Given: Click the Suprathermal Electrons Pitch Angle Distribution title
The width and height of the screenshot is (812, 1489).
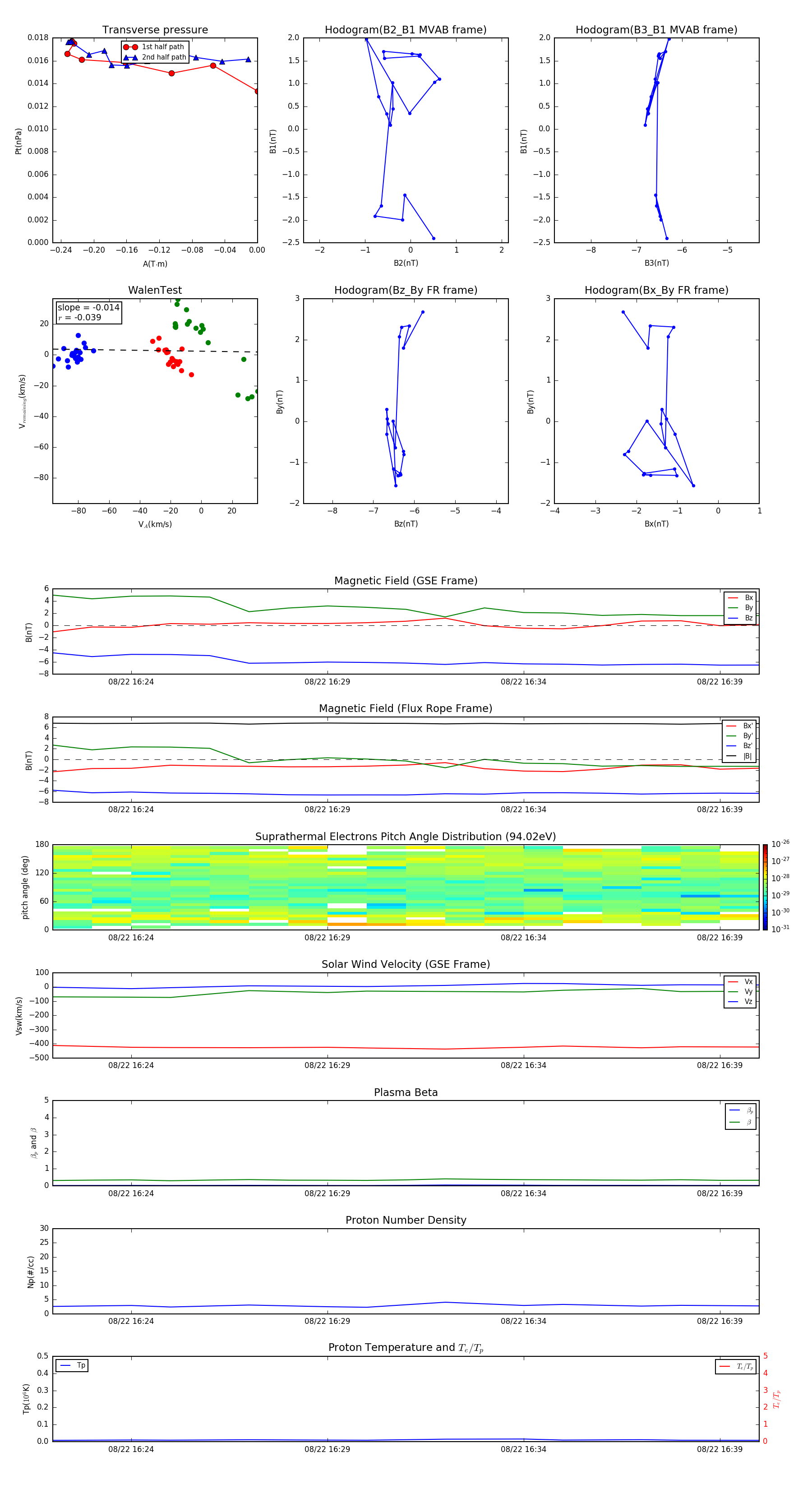Looking at the screenshot, I should point(406,837).
